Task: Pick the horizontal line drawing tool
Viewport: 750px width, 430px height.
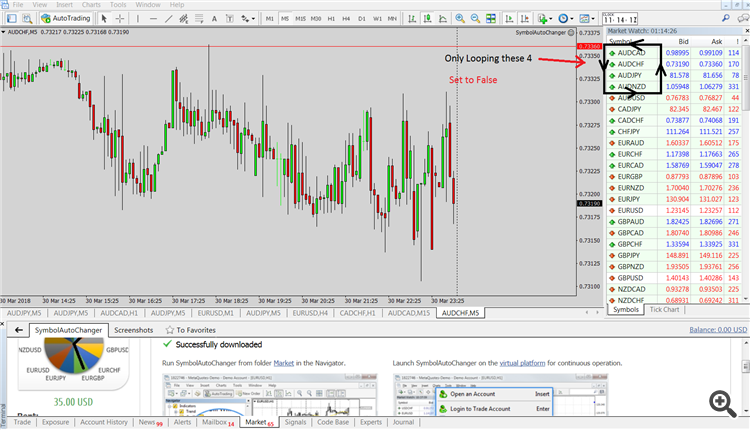Action: pyautogui.click(x=153, y=18)
